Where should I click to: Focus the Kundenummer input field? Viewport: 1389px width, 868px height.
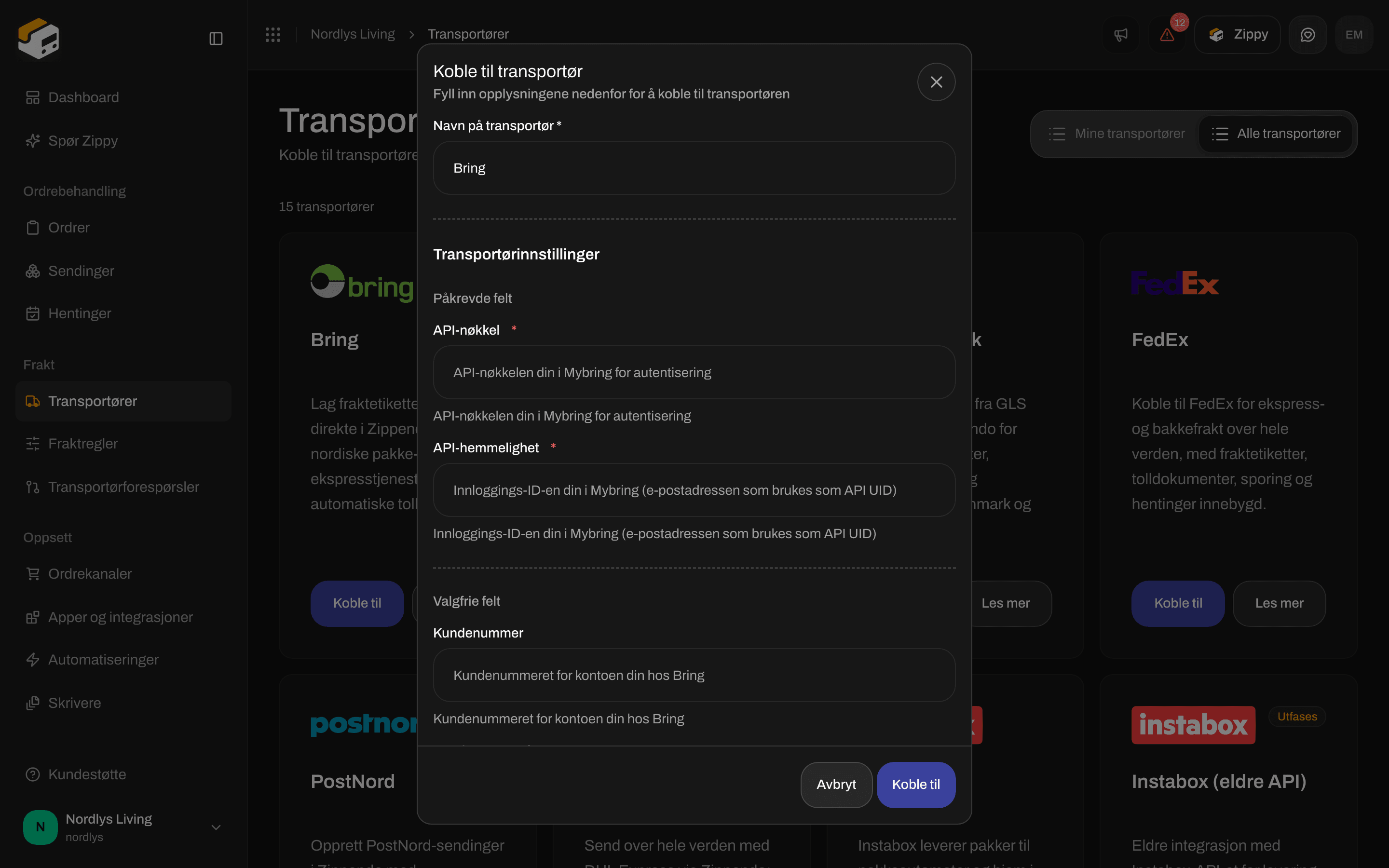pyautogui.click(x=694, y=675)
